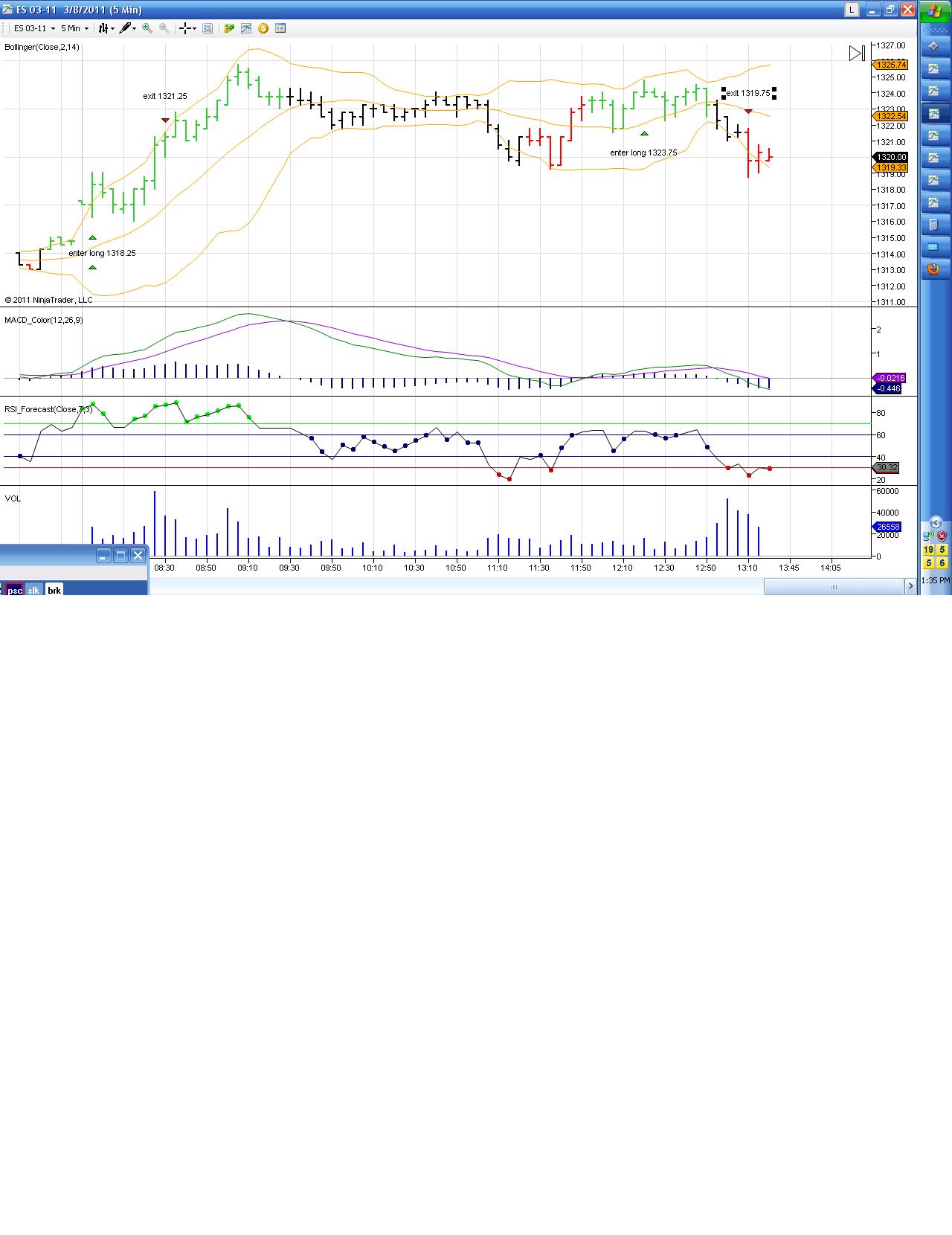
Task: Click the 1319.33 lower band price marker
Action: [x=890, y=167]
